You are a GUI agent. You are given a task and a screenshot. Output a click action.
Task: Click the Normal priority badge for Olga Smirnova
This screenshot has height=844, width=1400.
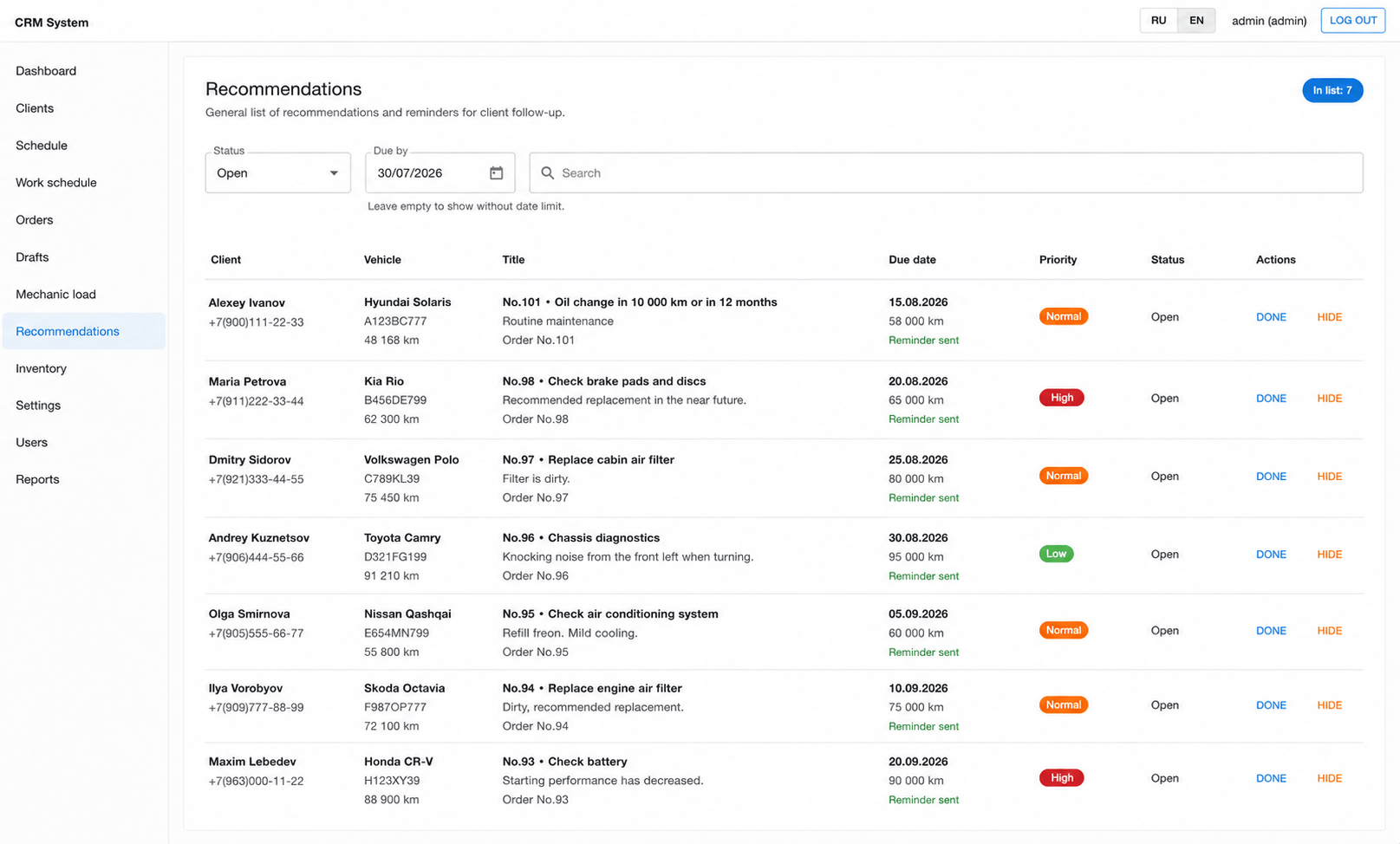pyautogui.click(x=1064, y=630)
